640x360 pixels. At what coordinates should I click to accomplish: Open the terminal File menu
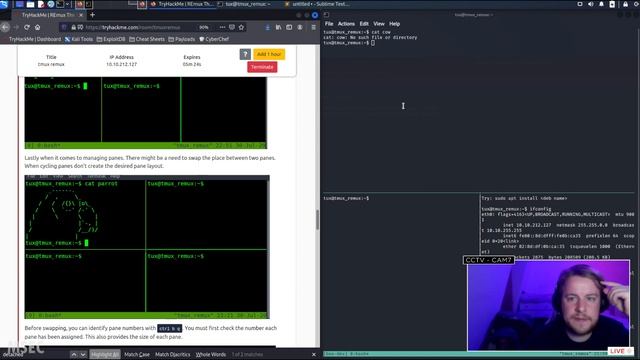(x=329, y=24)
